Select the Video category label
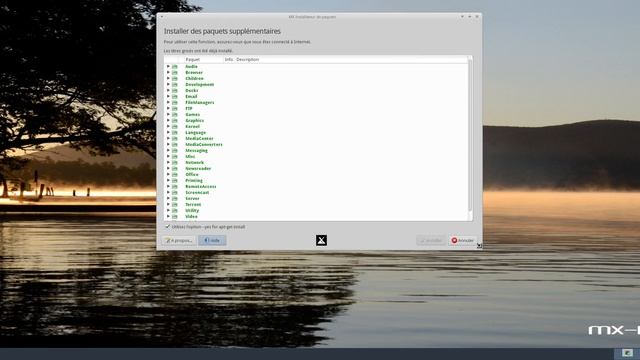The height and width of the screenshot is (360, 640). tap(191, 216)
